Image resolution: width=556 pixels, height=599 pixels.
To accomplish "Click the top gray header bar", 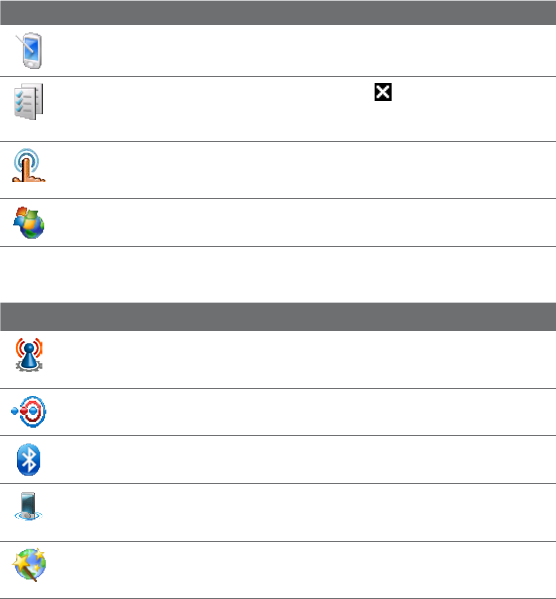I will tap(278, 13).
